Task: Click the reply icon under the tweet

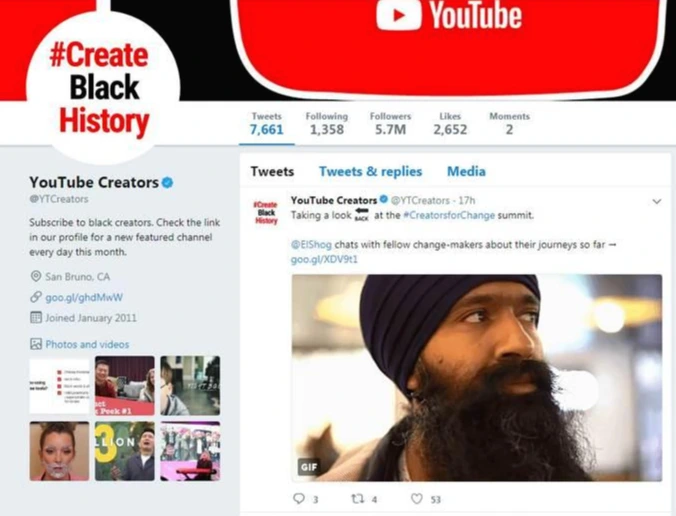Action: 299,499
